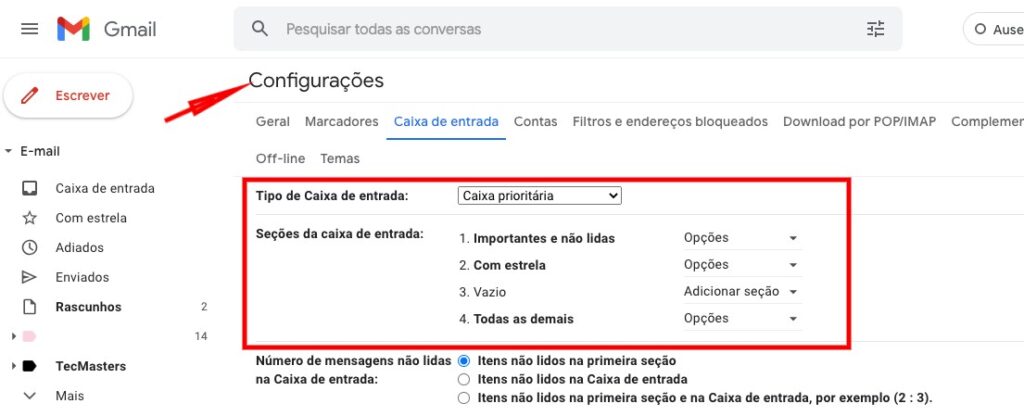This screenshot has height=416, width=1024.
Task: Open the Com estrela folder
Action: 90,218
